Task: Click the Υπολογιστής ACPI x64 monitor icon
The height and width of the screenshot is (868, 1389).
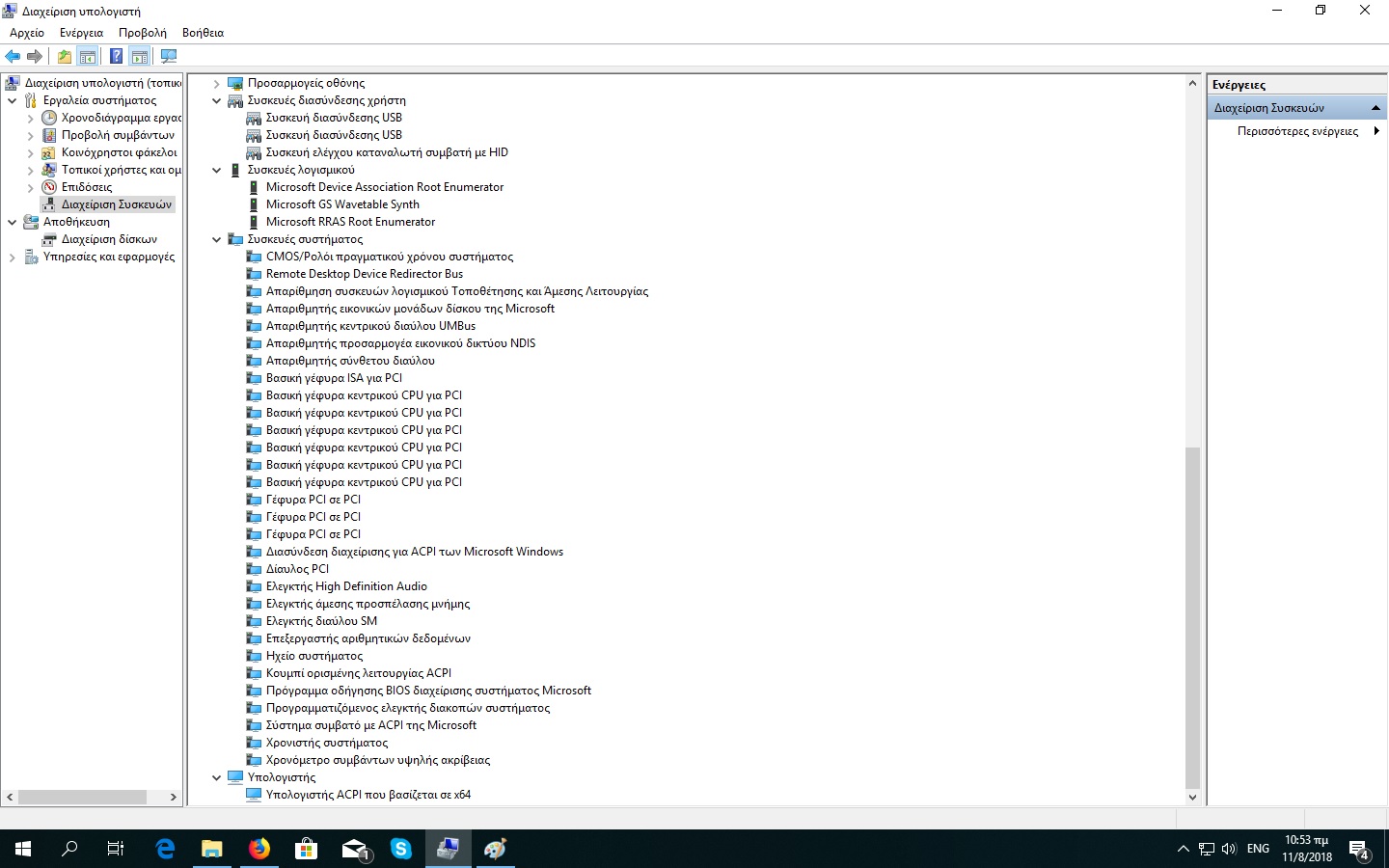Action: pyautogui.click(x=254, y=795)
